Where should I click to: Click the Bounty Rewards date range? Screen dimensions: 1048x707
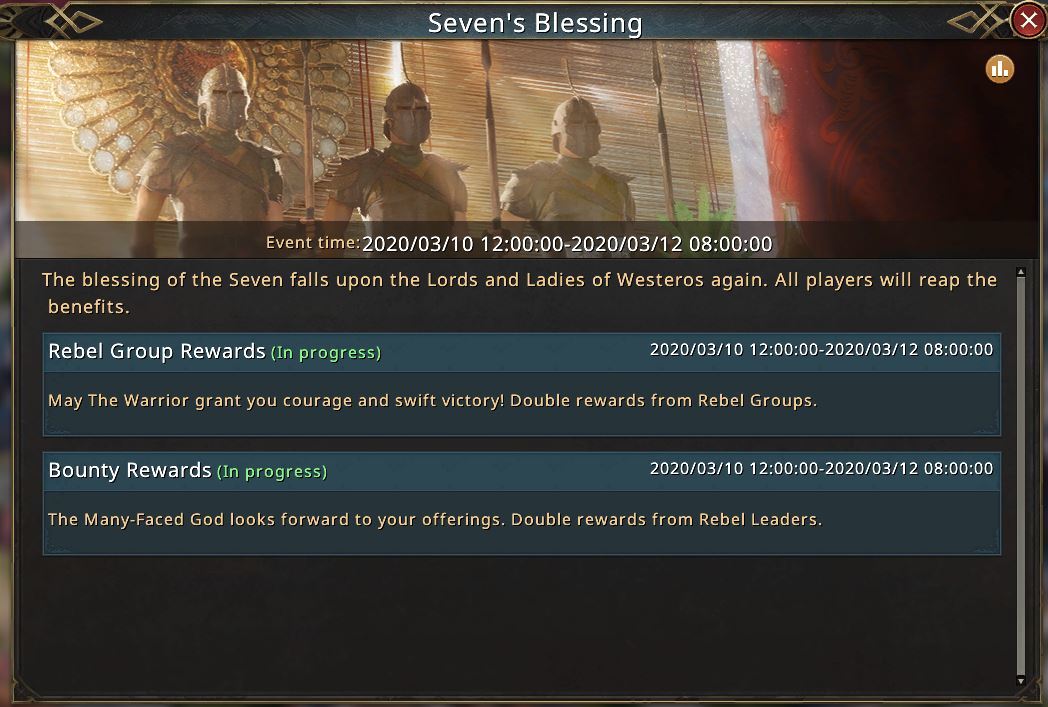coord(821,468)
